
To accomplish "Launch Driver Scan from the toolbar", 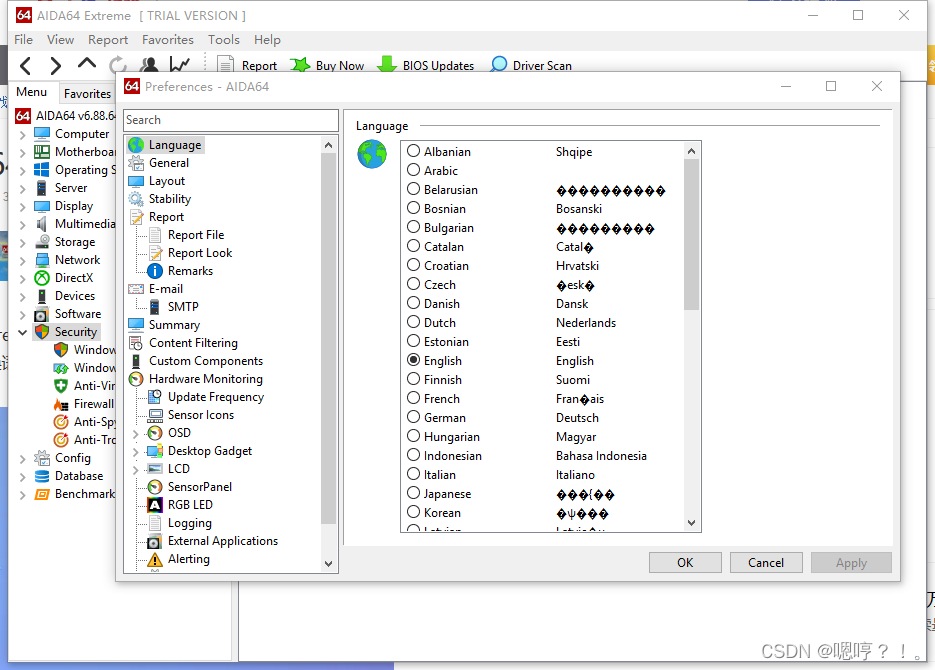I will pyautogui.click(x=531, y=65).
